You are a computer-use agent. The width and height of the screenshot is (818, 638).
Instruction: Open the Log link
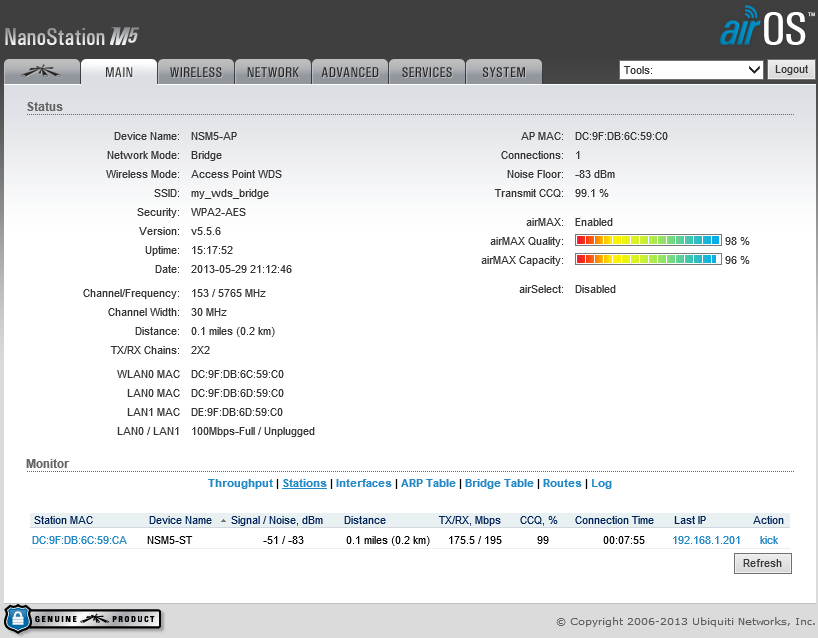pyautogui.click(x=601, y=483)
